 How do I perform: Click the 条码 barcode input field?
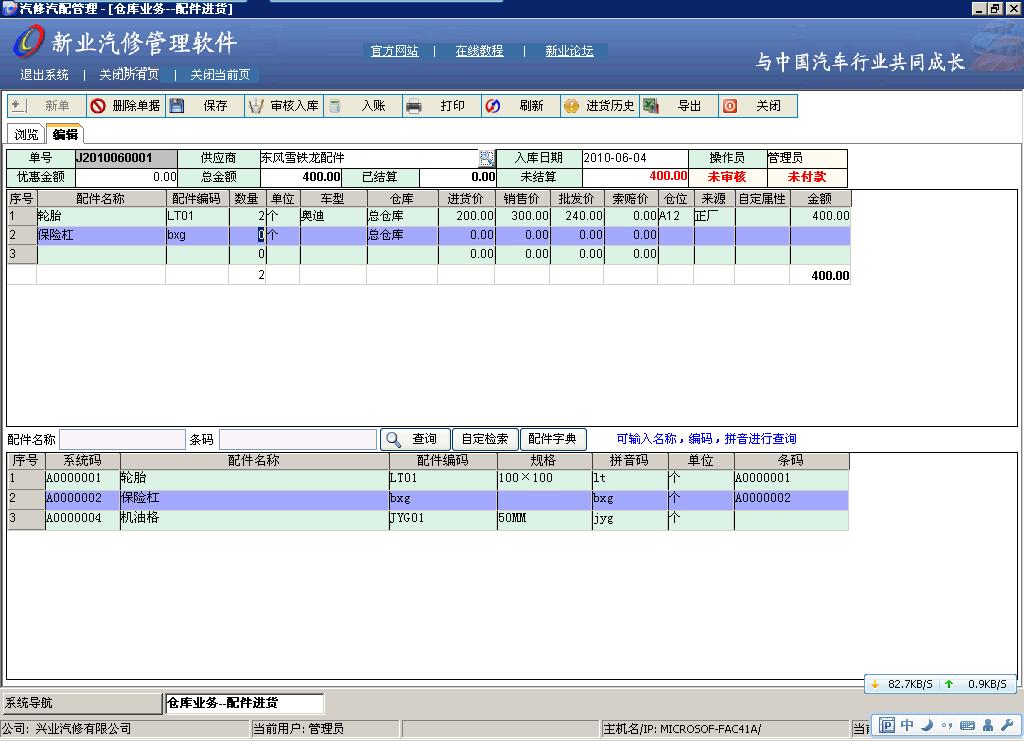tap(297, 440)
